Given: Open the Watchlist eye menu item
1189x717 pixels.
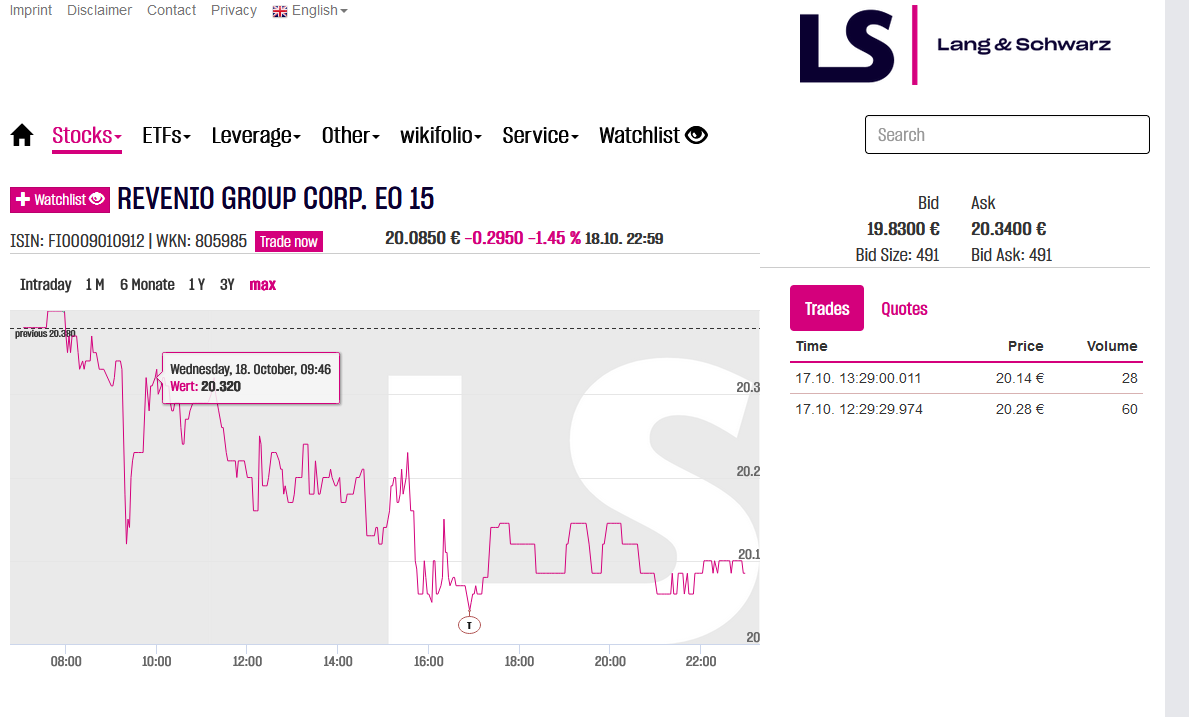Looking at the screenshot, I should 653,135.
